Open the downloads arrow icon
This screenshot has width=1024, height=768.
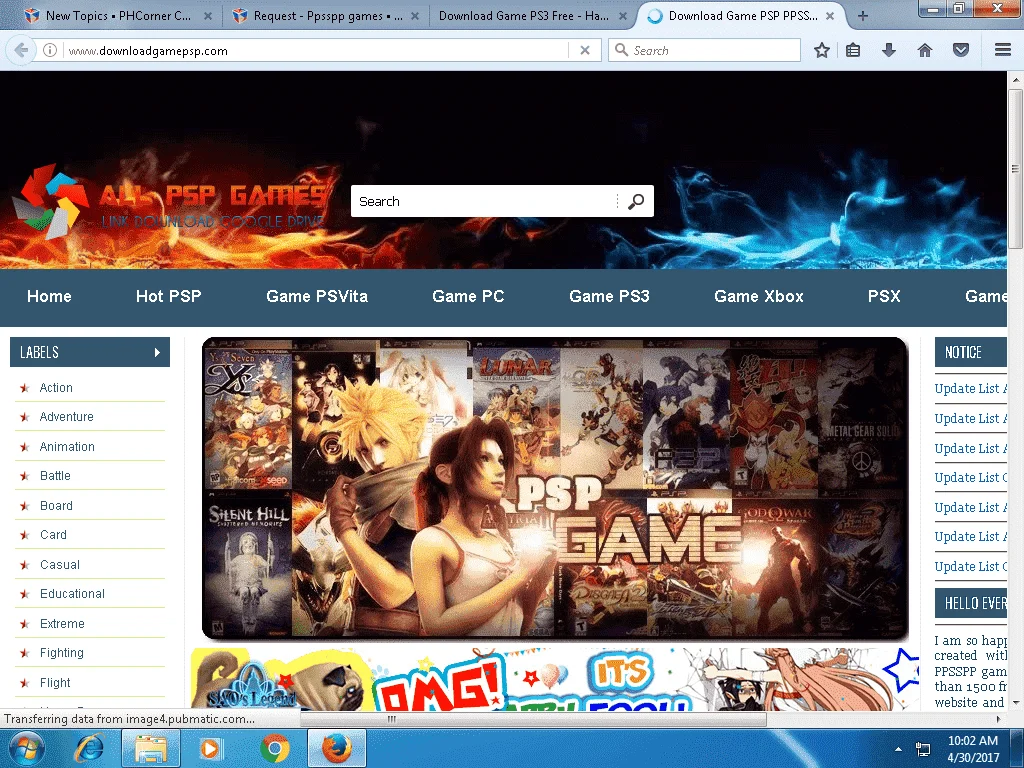coord(889,50)
